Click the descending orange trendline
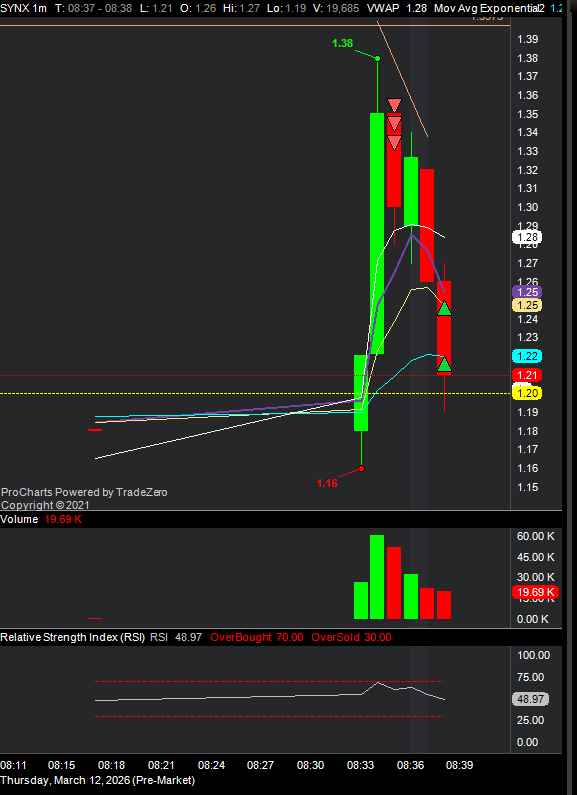Image resolution: width=577 pixels, height=795 pixels. coord(402,80)
